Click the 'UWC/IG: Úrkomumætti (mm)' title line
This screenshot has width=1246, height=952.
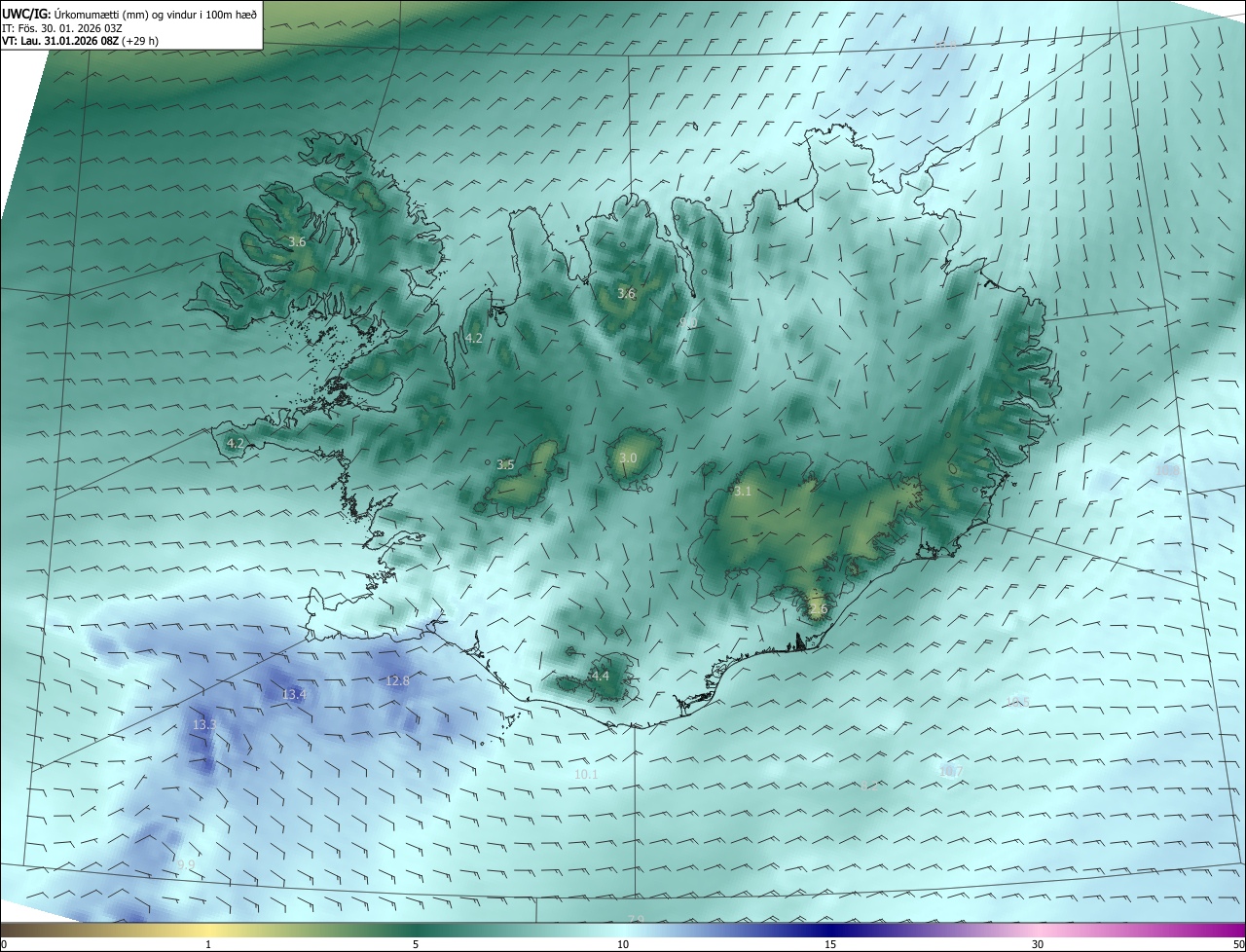[130, 14]
